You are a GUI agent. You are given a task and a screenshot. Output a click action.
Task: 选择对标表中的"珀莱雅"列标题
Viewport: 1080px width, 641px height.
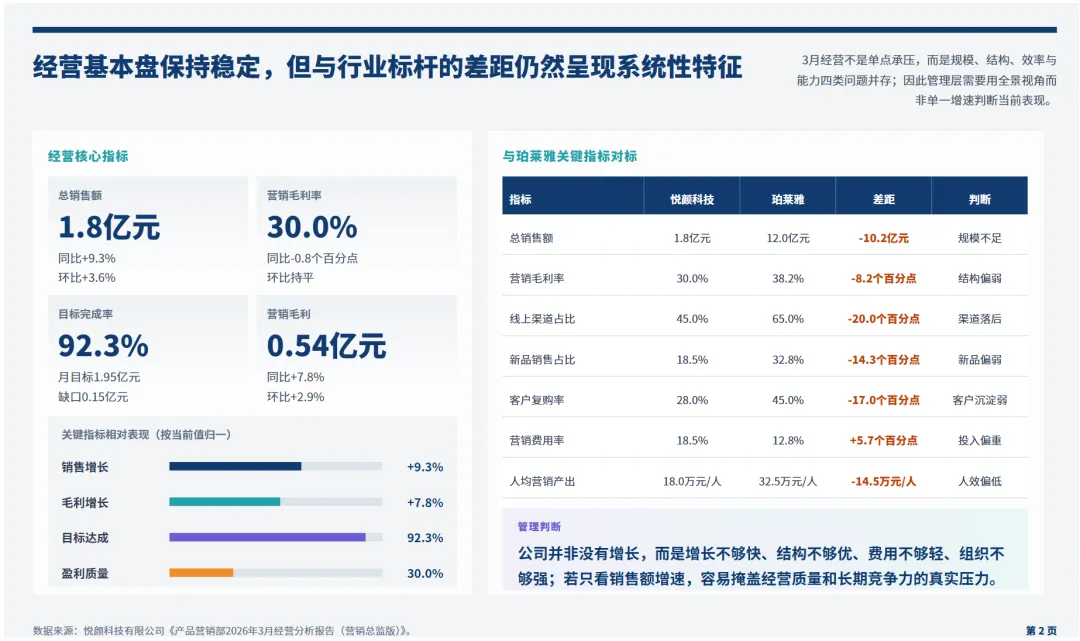click(x=786, y=196)
